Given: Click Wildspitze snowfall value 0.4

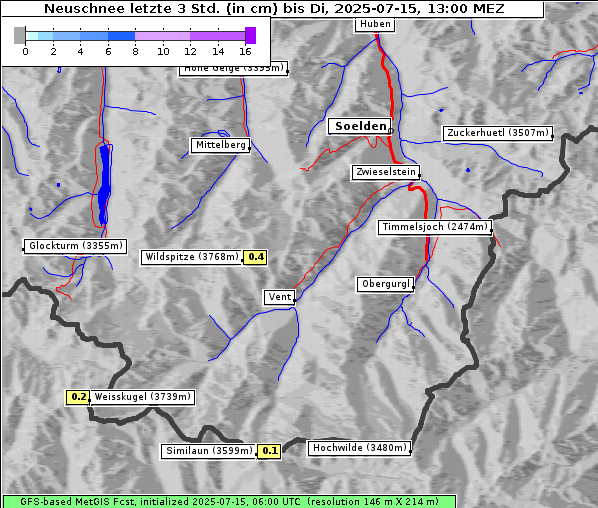Looking at the screenshot, I should 255,257.
